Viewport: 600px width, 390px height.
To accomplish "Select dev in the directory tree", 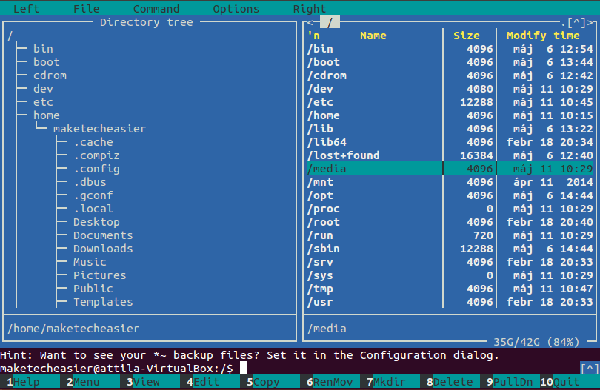I will click(43, 89).
